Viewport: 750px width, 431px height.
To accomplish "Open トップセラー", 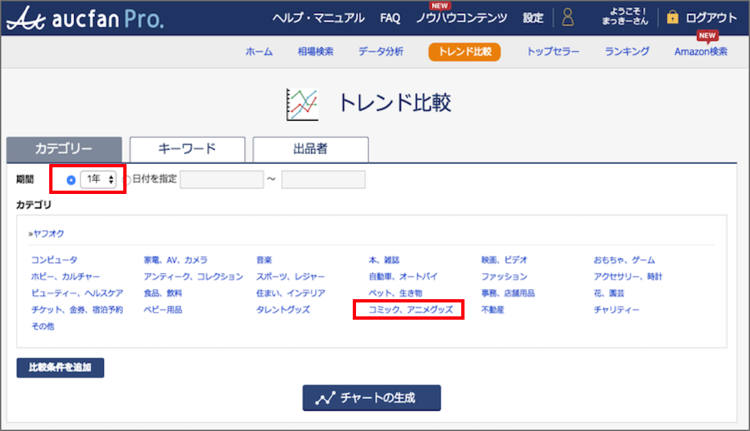I will click(553, 52).
